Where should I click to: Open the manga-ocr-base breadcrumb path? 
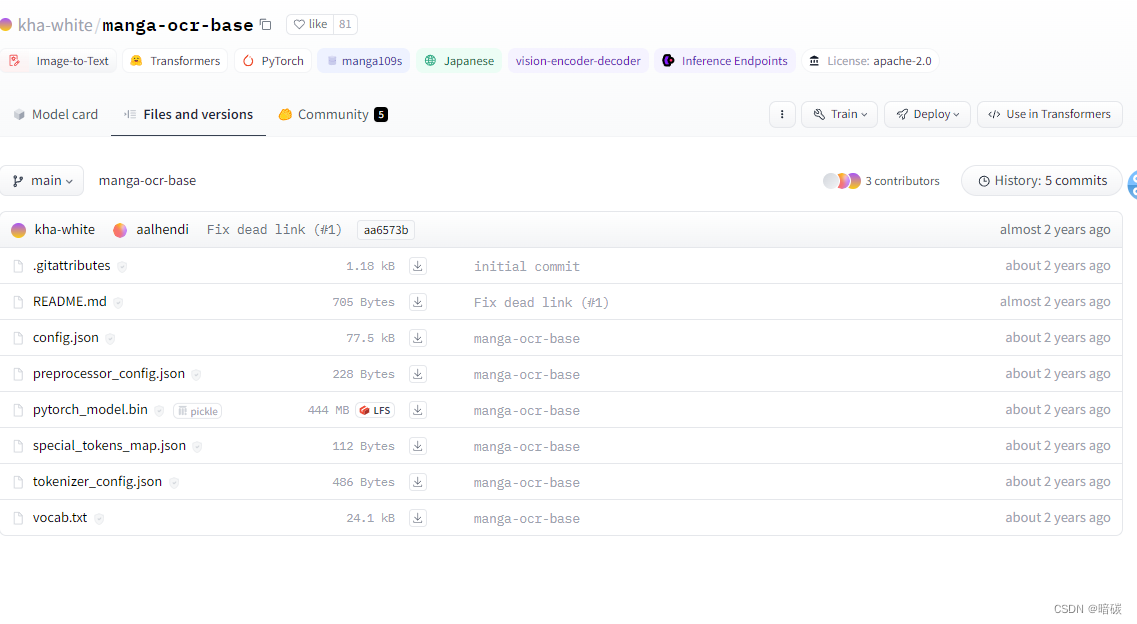click(x=147, y=180)
